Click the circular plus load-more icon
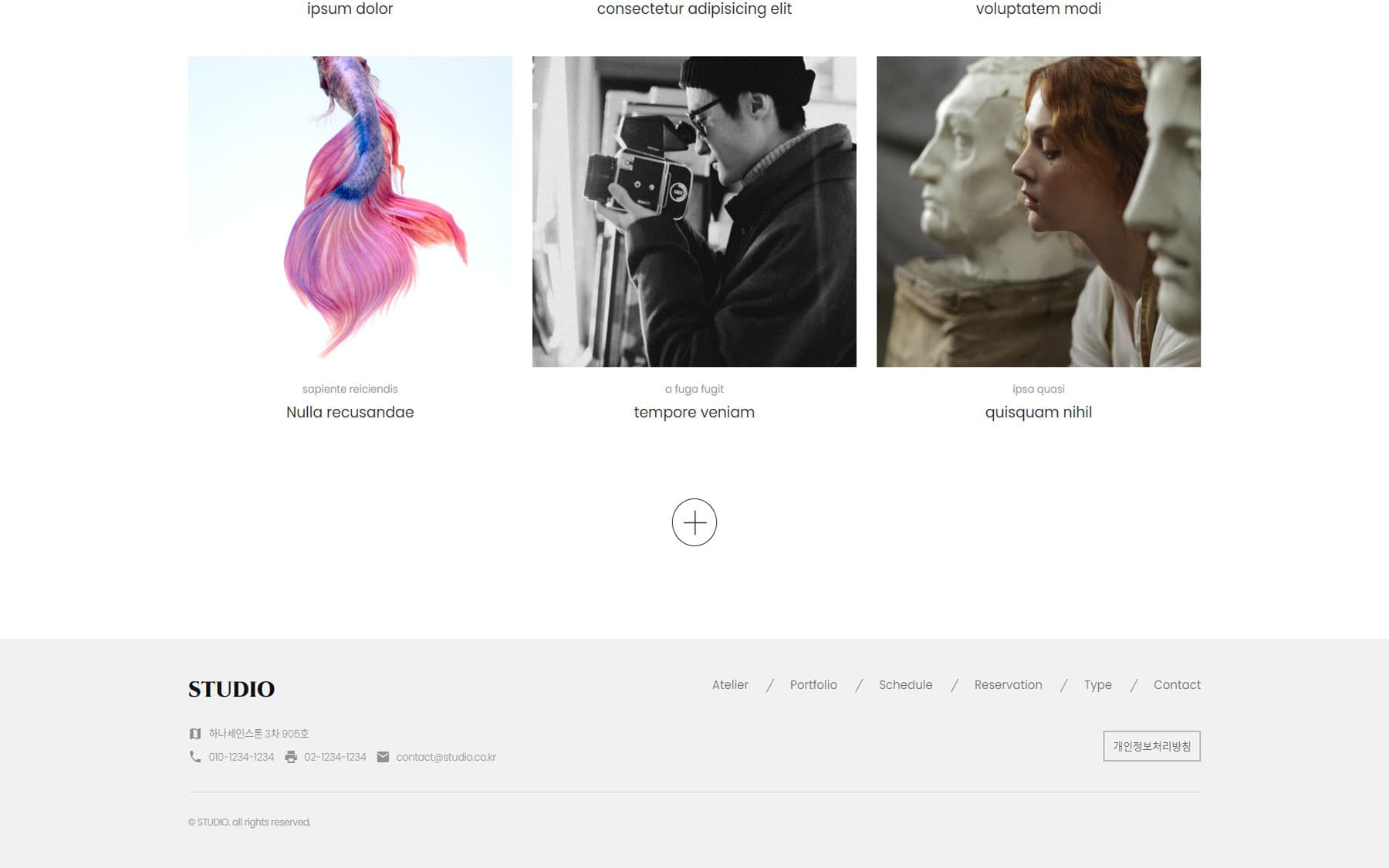Screen dimensions: 1389x868 [x=694, y=522]
